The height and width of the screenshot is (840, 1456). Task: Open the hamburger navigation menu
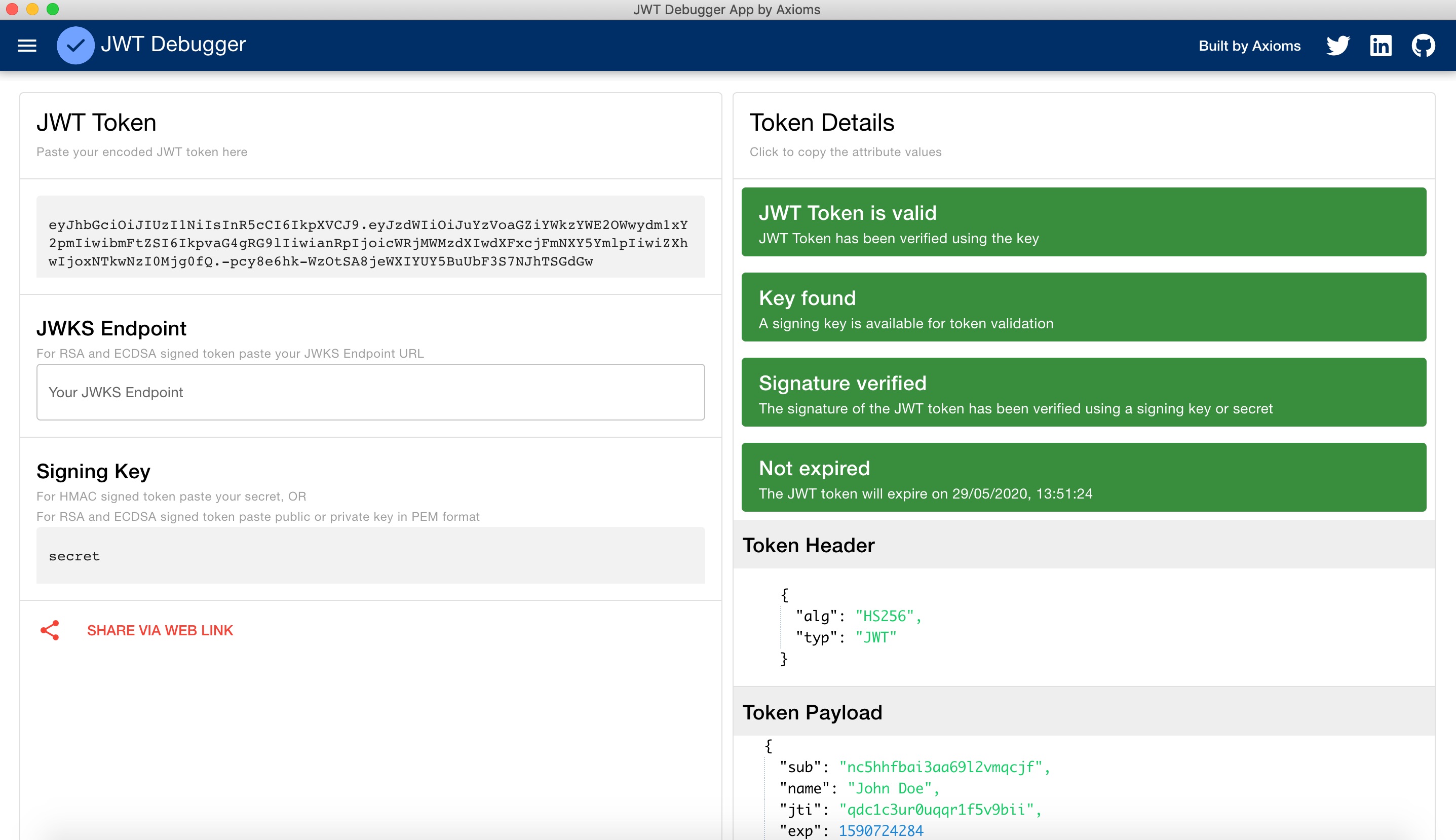pos(27,46)
